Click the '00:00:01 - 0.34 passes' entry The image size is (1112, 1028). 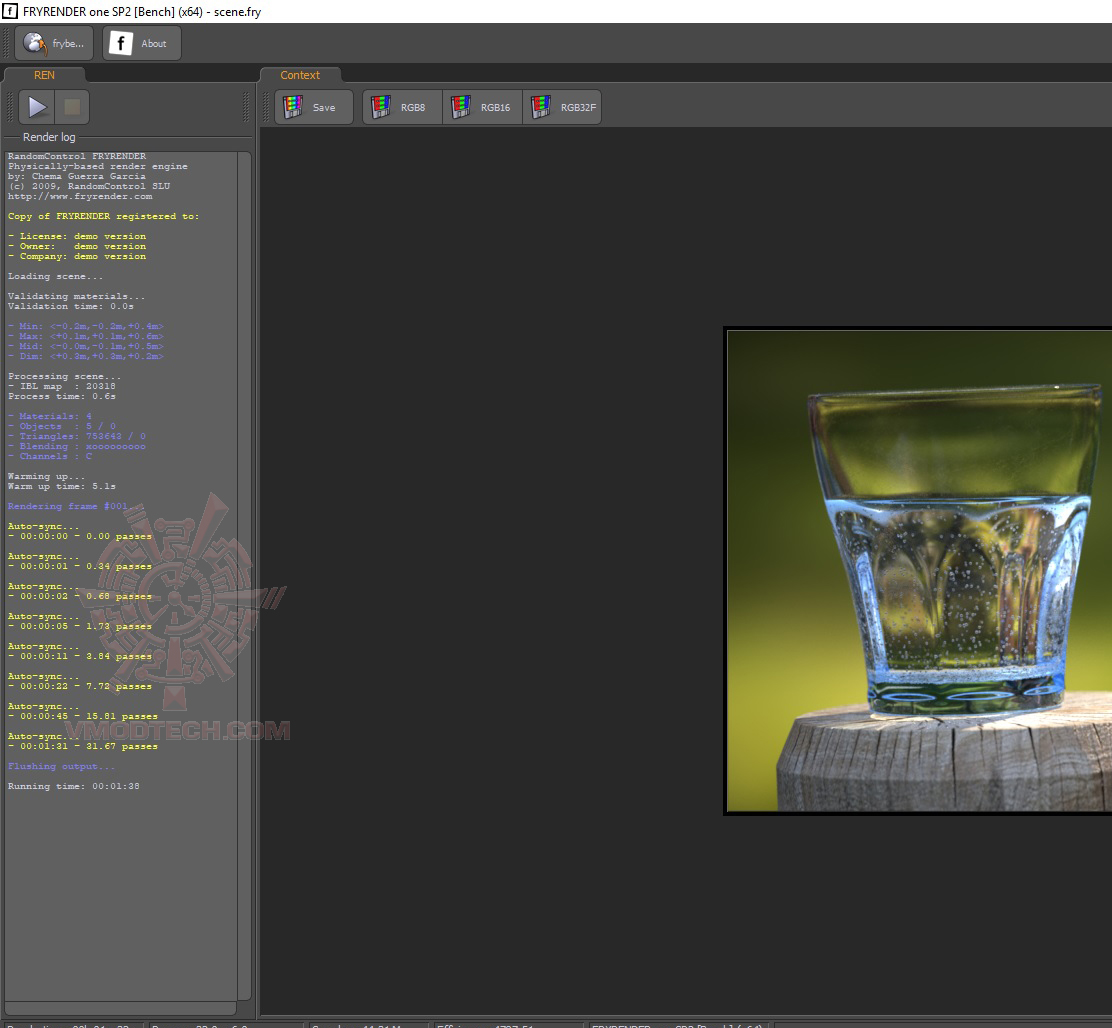[80, 566]
